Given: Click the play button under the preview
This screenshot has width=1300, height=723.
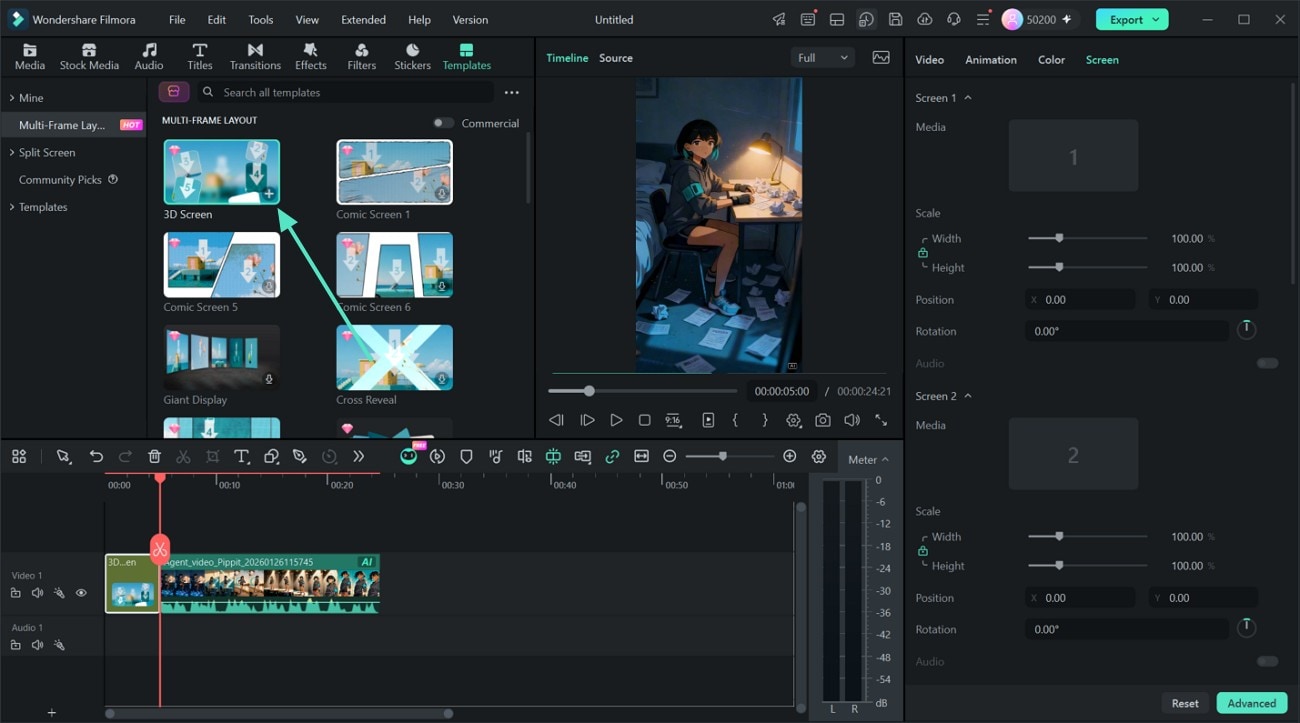Looking at the screenshot, I should (x=616, y=421).
